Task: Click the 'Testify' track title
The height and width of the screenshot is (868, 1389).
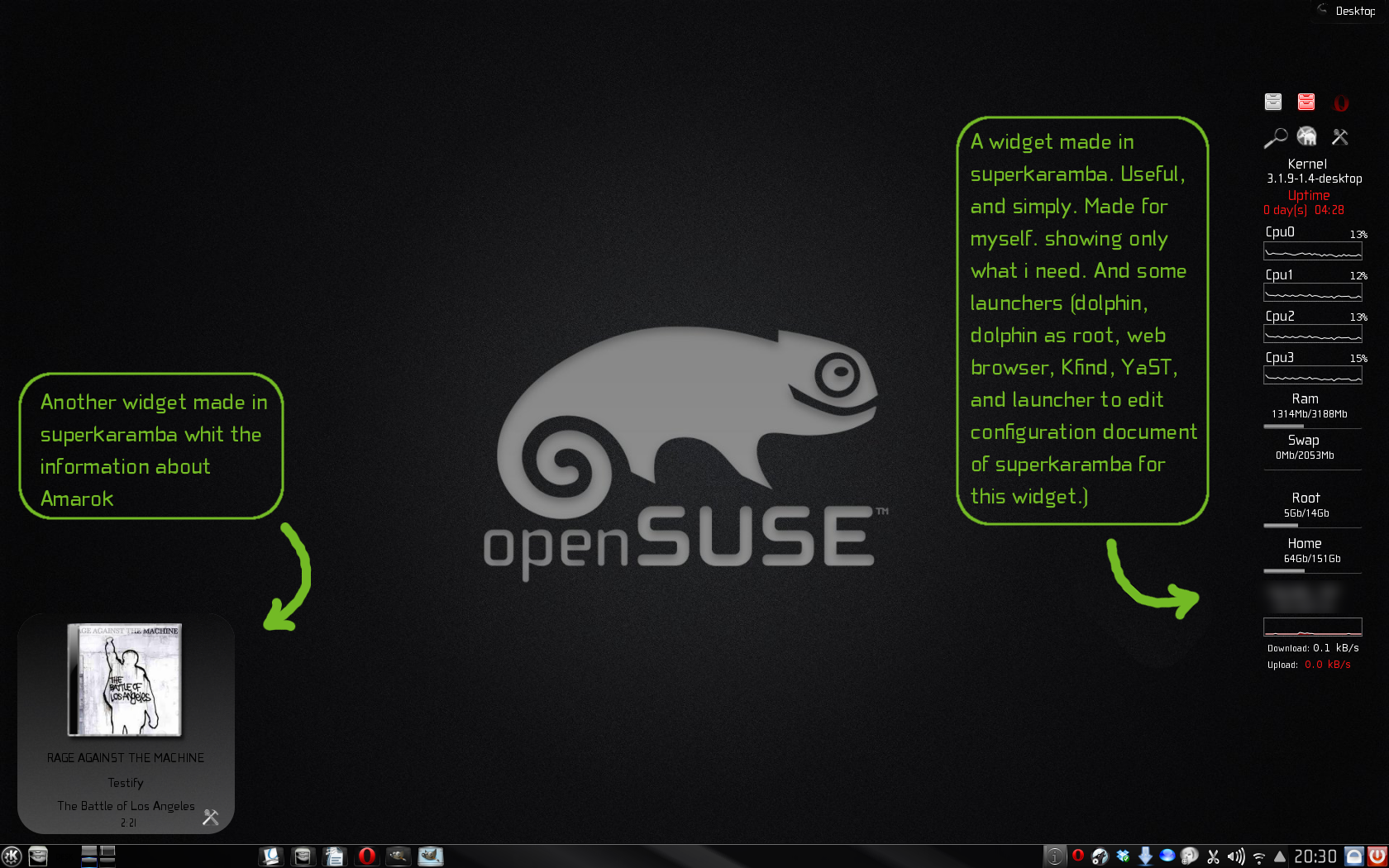Action: [x=126, y=782]
